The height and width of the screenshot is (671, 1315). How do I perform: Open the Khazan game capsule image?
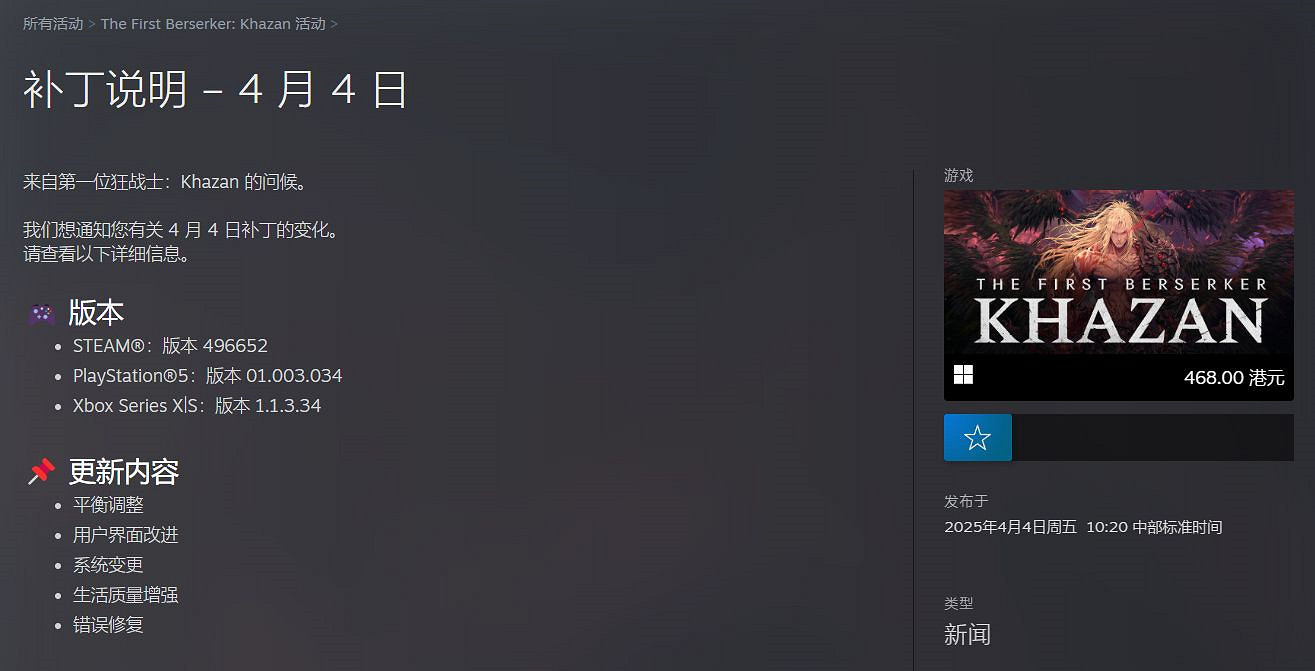pos(1119,272)
